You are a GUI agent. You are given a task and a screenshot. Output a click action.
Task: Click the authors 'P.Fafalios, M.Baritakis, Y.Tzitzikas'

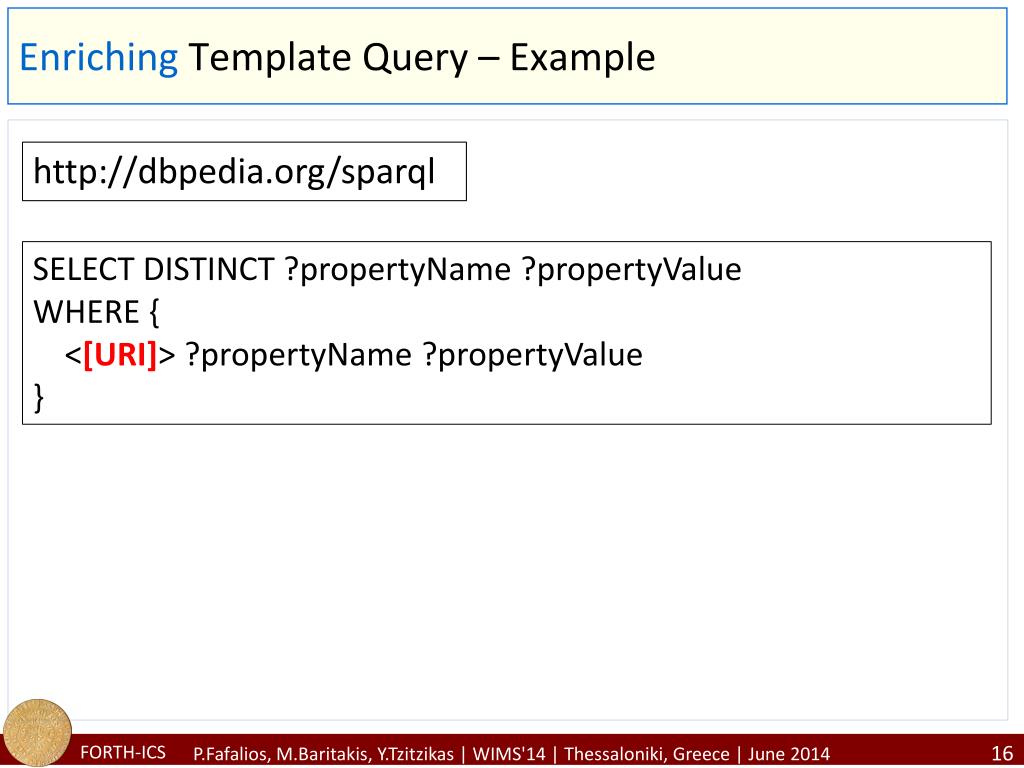pyautogui.click(x=323, y=754)
